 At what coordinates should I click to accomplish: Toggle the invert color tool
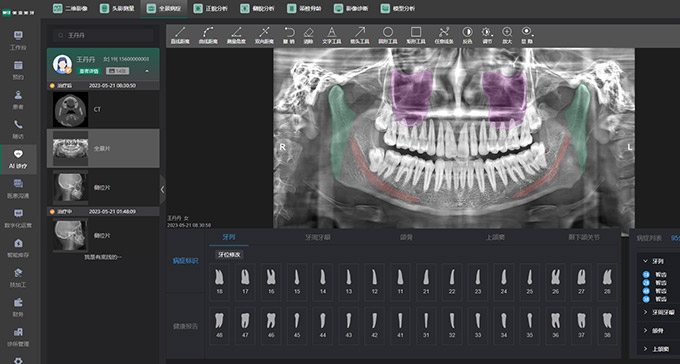467,35
